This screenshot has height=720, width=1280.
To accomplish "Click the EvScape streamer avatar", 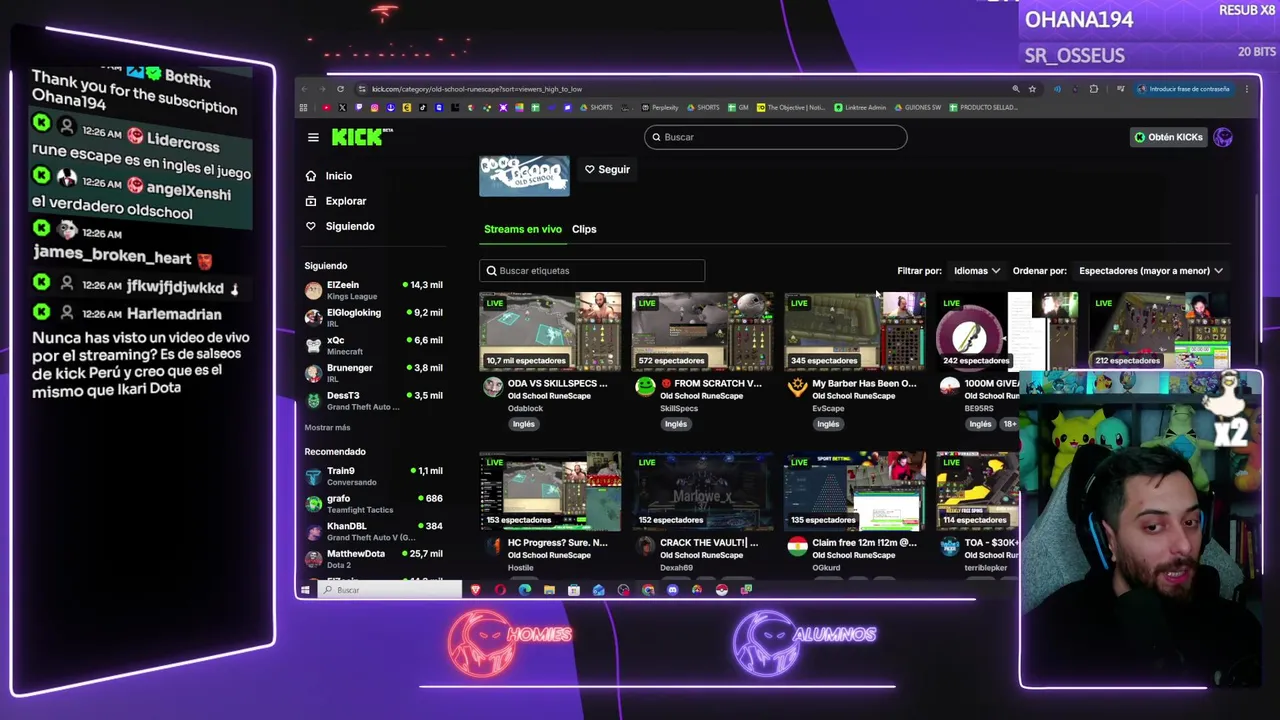I will click(797, 386).
